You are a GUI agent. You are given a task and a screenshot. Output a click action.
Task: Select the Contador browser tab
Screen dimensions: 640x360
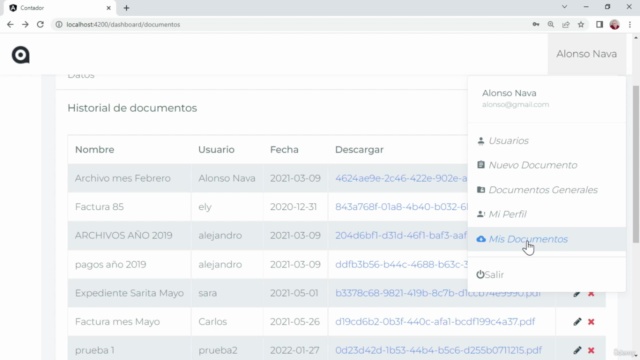[x=59, y=8]
